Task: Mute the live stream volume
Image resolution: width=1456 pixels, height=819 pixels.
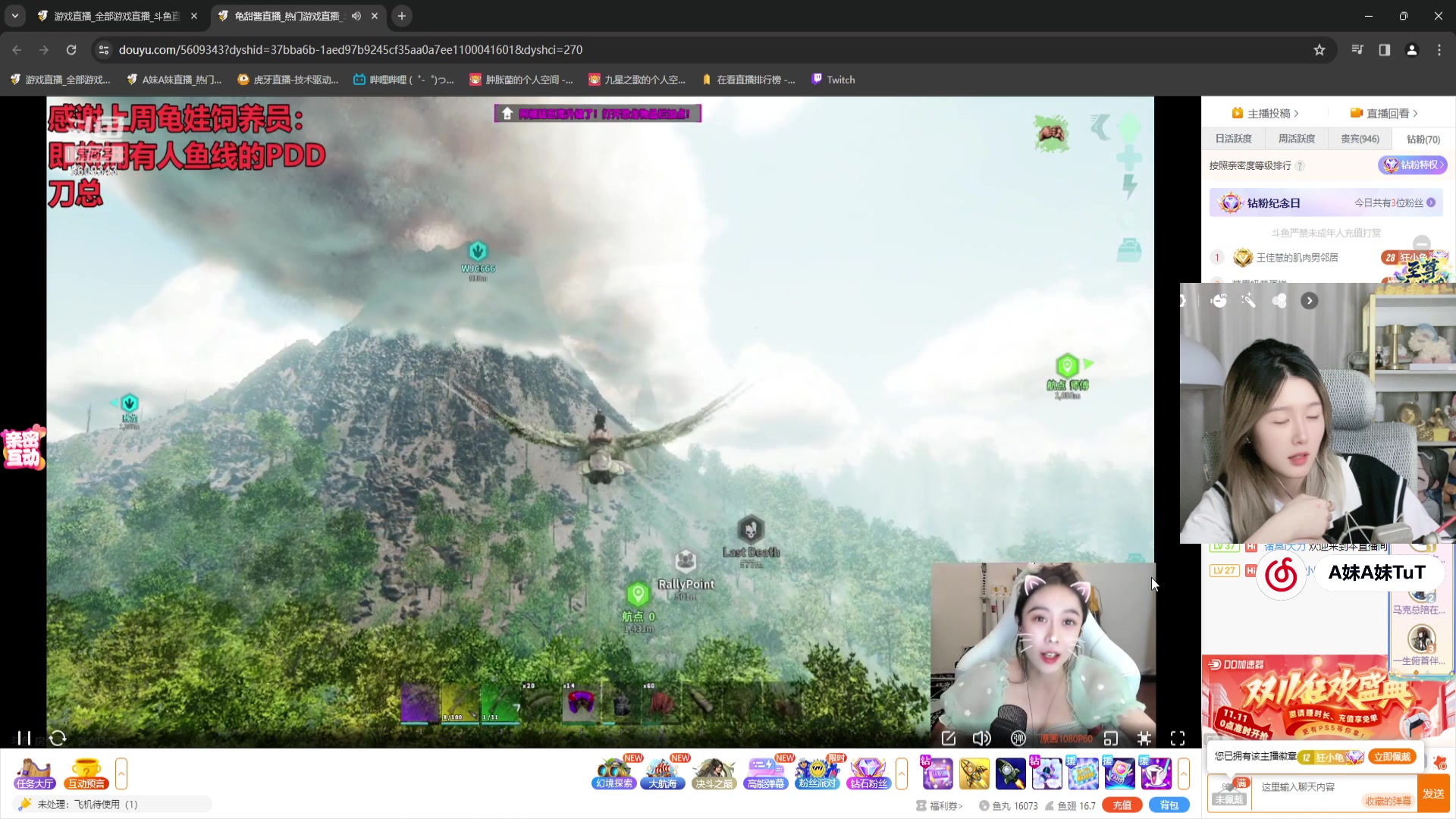Action: tap(982, 738)
